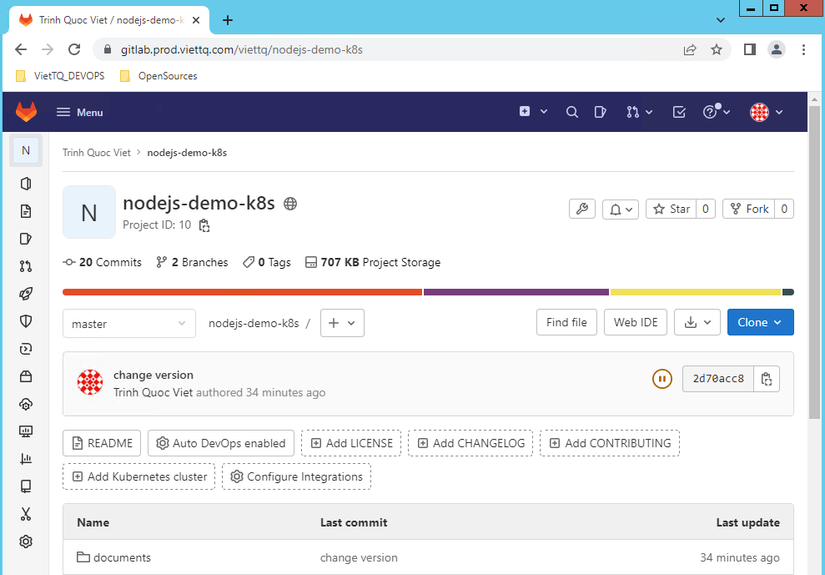Expand the download source code dropdown
The width and height of the screenshot is (825, 575).
(698, 322)
